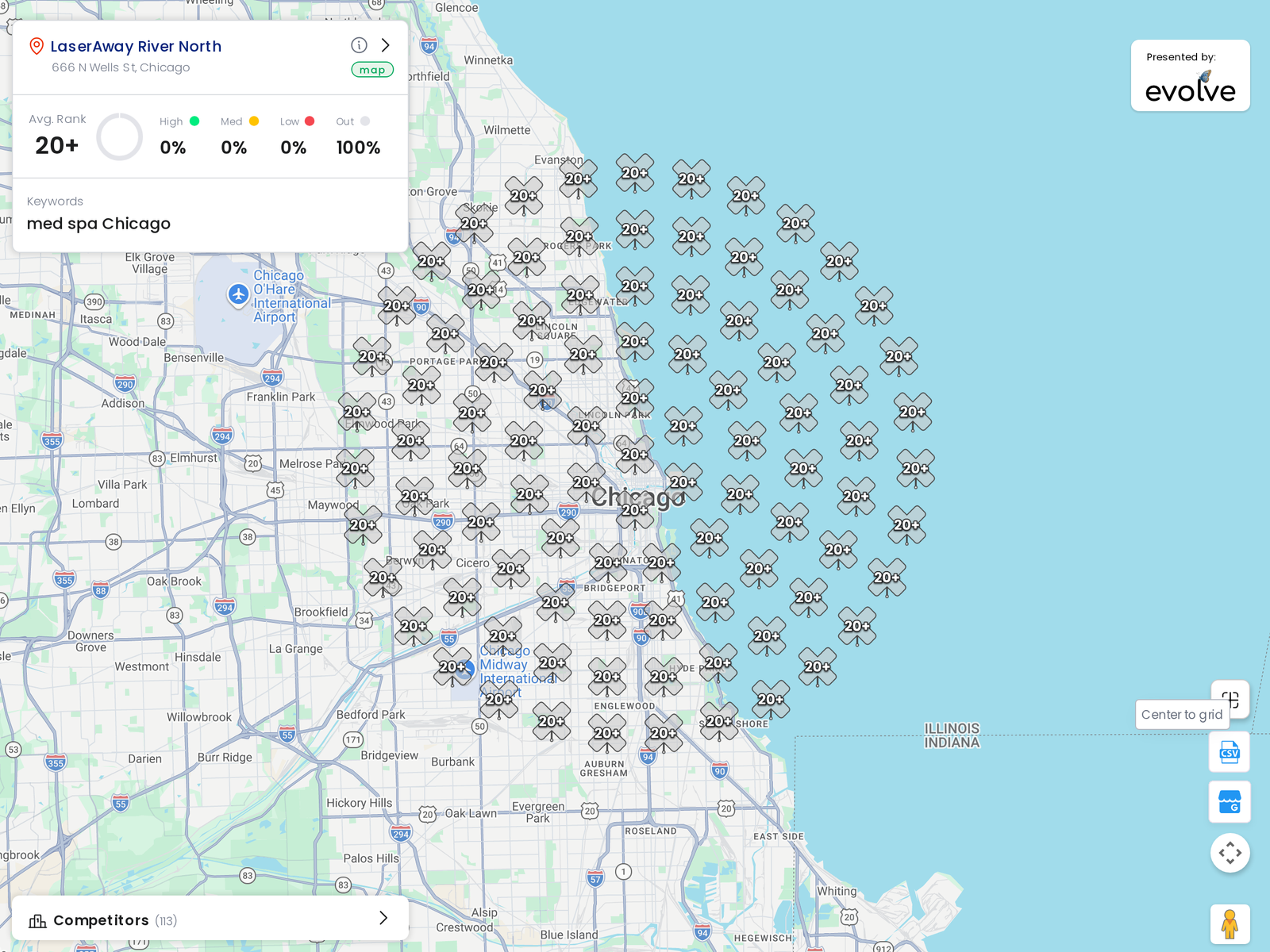Click the 20+ grid pin on South Shore label
The image size is (1270, 952).
click(719, 721)
